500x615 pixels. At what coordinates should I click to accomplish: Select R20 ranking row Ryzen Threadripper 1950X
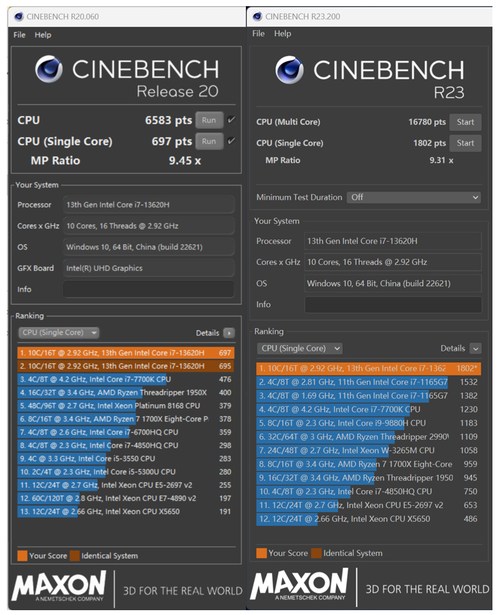126,393
